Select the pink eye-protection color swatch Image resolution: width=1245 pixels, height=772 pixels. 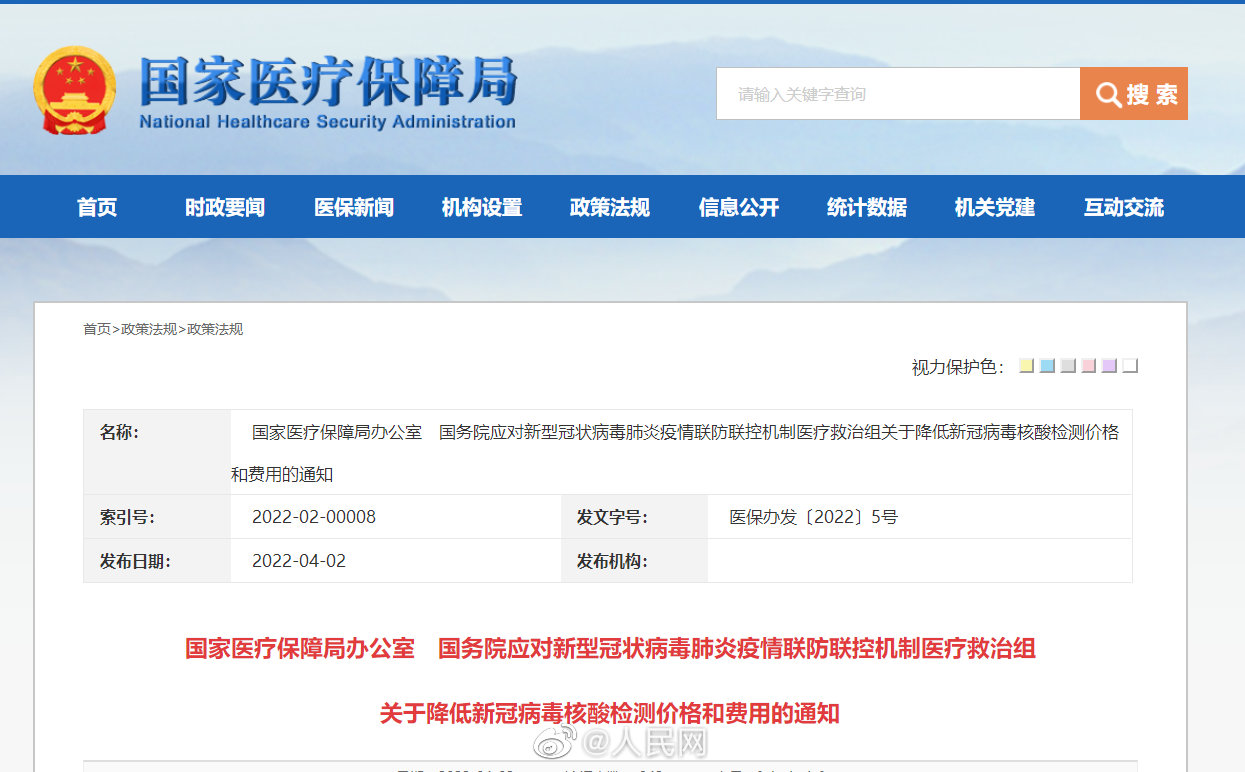[x=1088, y=365]
